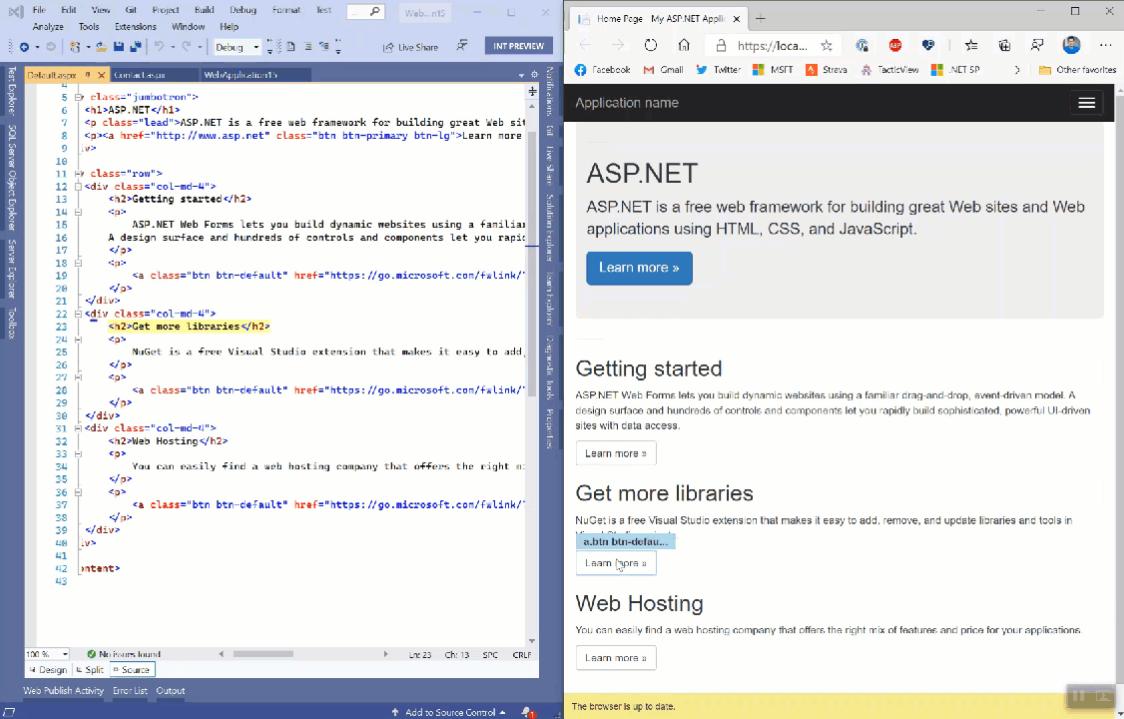1124x719 pixels.
Task: Open the Web Publish Activity tab
Action: [63, 691]
